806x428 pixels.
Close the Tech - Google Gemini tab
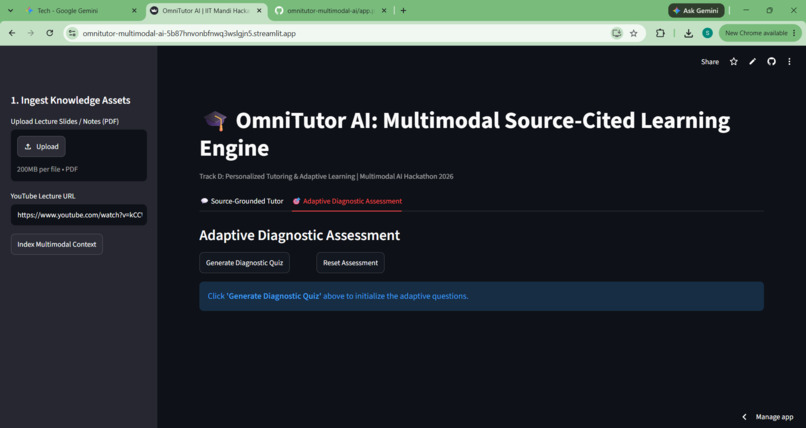[x=134, y=10]
